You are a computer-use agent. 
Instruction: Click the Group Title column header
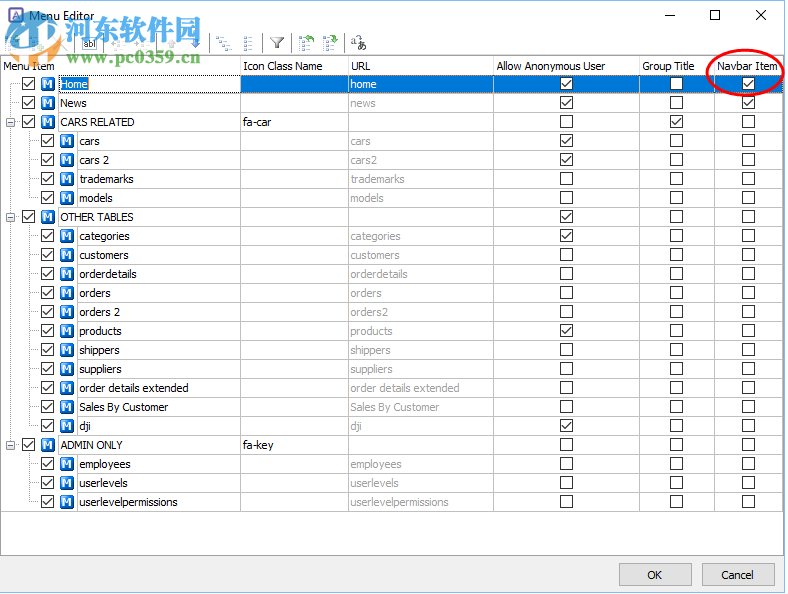click(x=677, y=66)
